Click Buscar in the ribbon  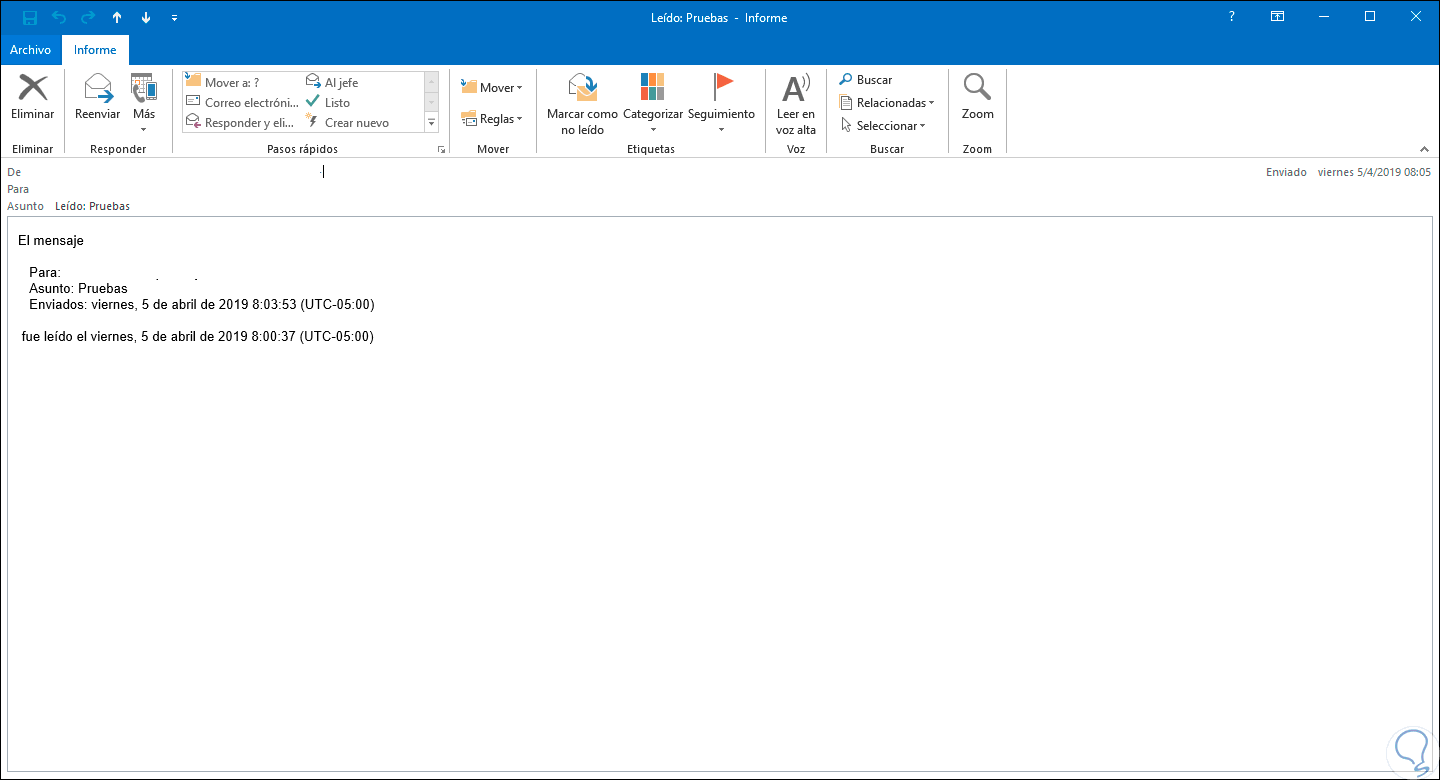click(x=866, y=80)
